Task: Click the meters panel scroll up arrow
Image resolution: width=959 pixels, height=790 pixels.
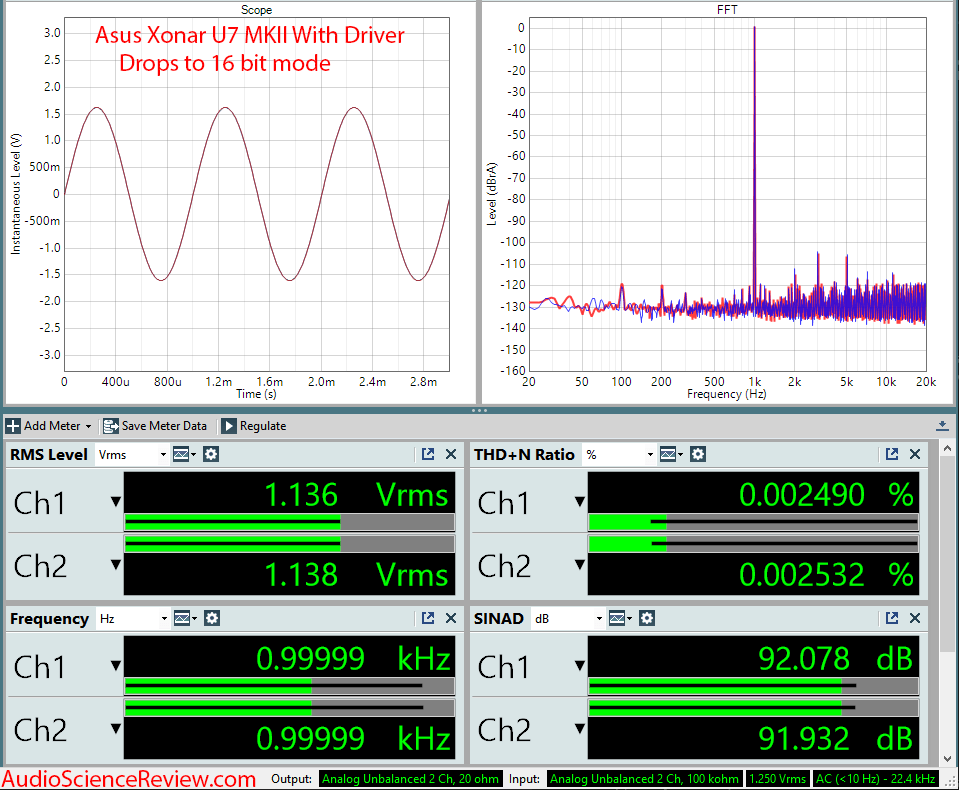Action: [947, 449]
